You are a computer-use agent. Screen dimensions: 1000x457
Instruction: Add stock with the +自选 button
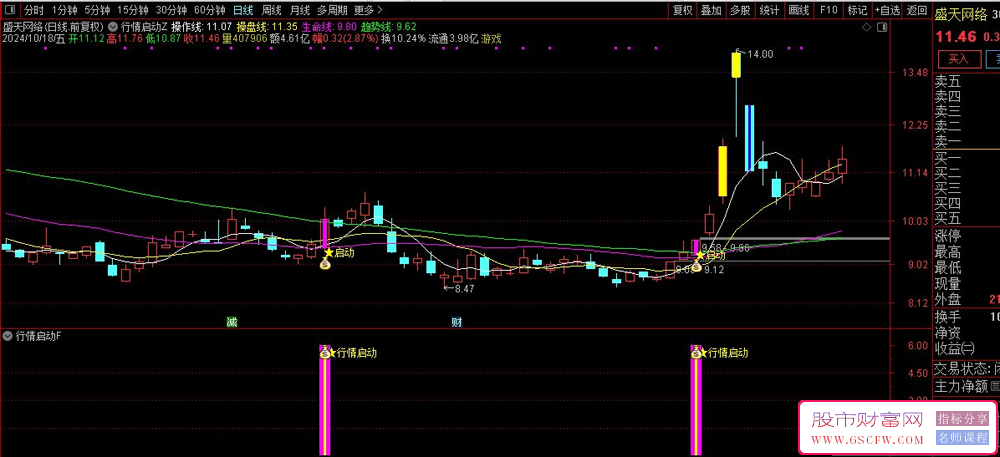[x=888, y=10]
